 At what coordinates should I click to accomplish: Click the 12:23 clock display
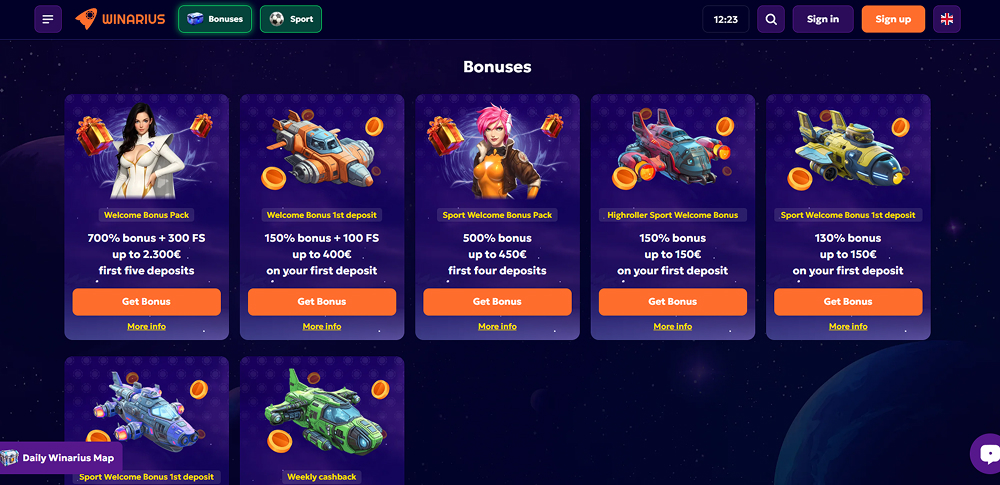pos(726,19)
